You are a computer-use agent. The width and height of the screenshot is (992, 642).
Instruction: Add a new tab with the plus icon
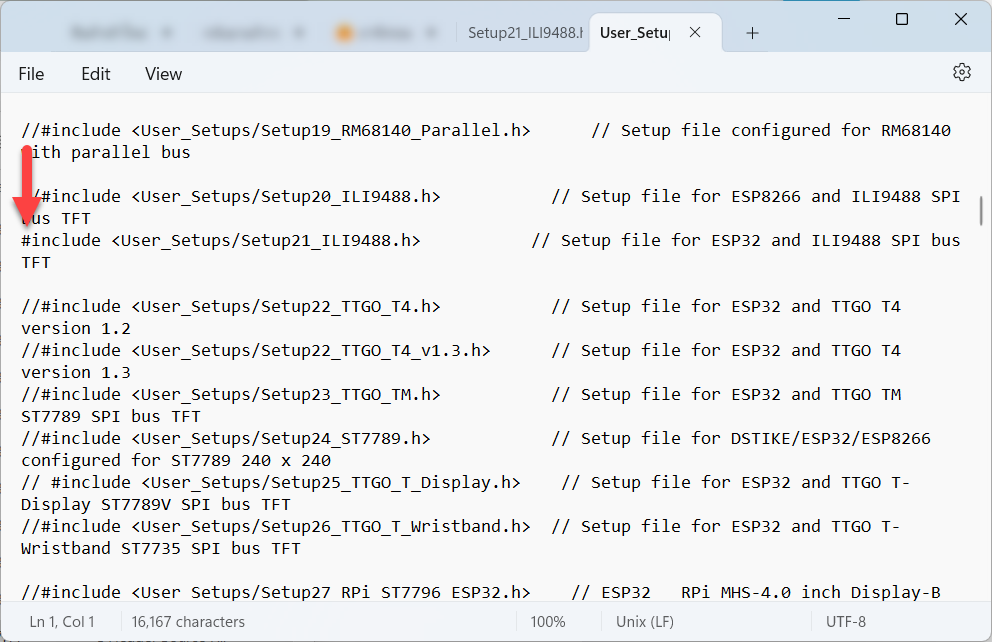pyautogui.click(x=752, y=33)
